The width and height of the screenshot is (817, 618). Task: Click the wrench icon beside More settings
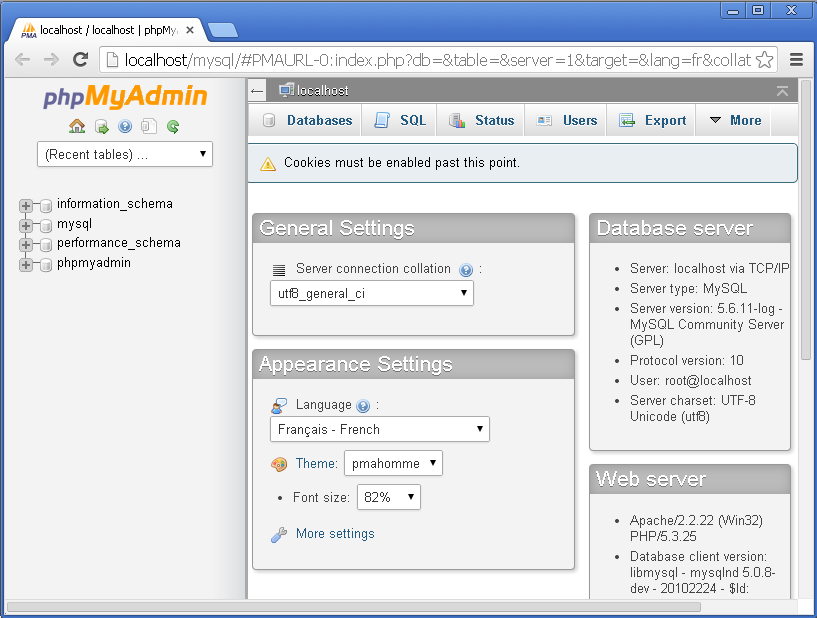point(279,535)
